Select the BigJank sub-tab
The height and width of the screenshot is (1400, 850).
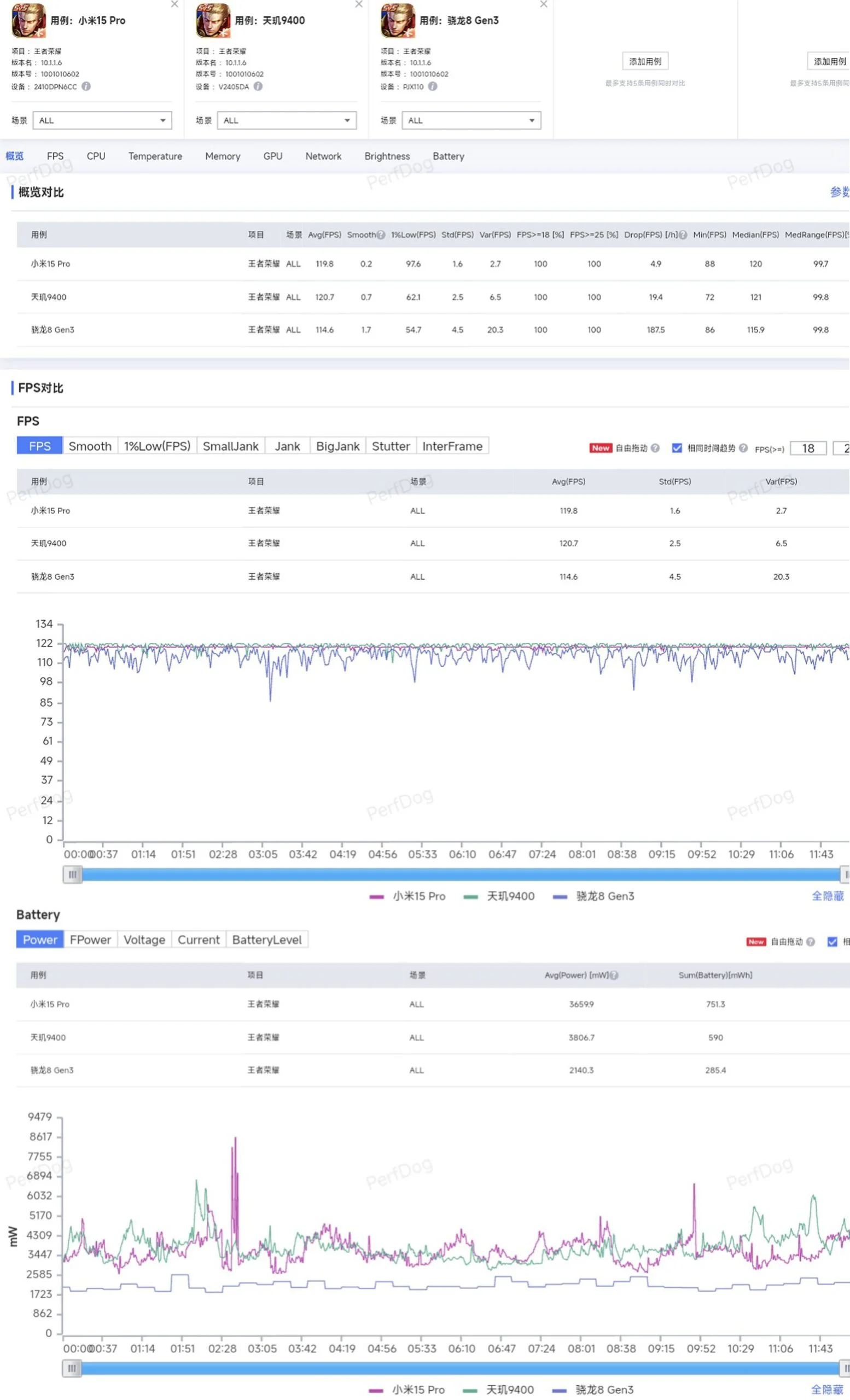click(337, 446)
